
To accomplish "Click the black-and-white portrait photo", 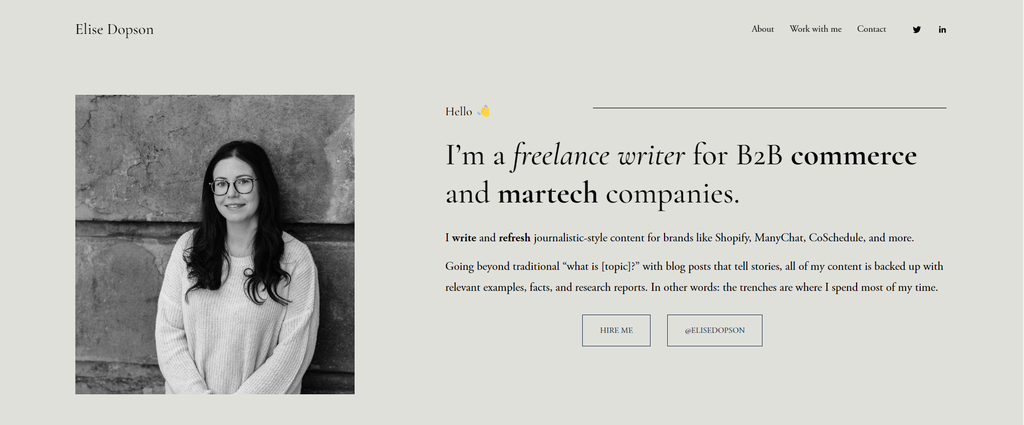I will click(x=215, y=244).
